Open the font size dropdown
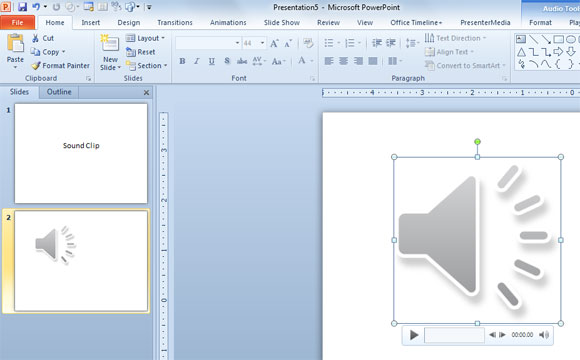 pyautogui.click(x=262, y=43)
